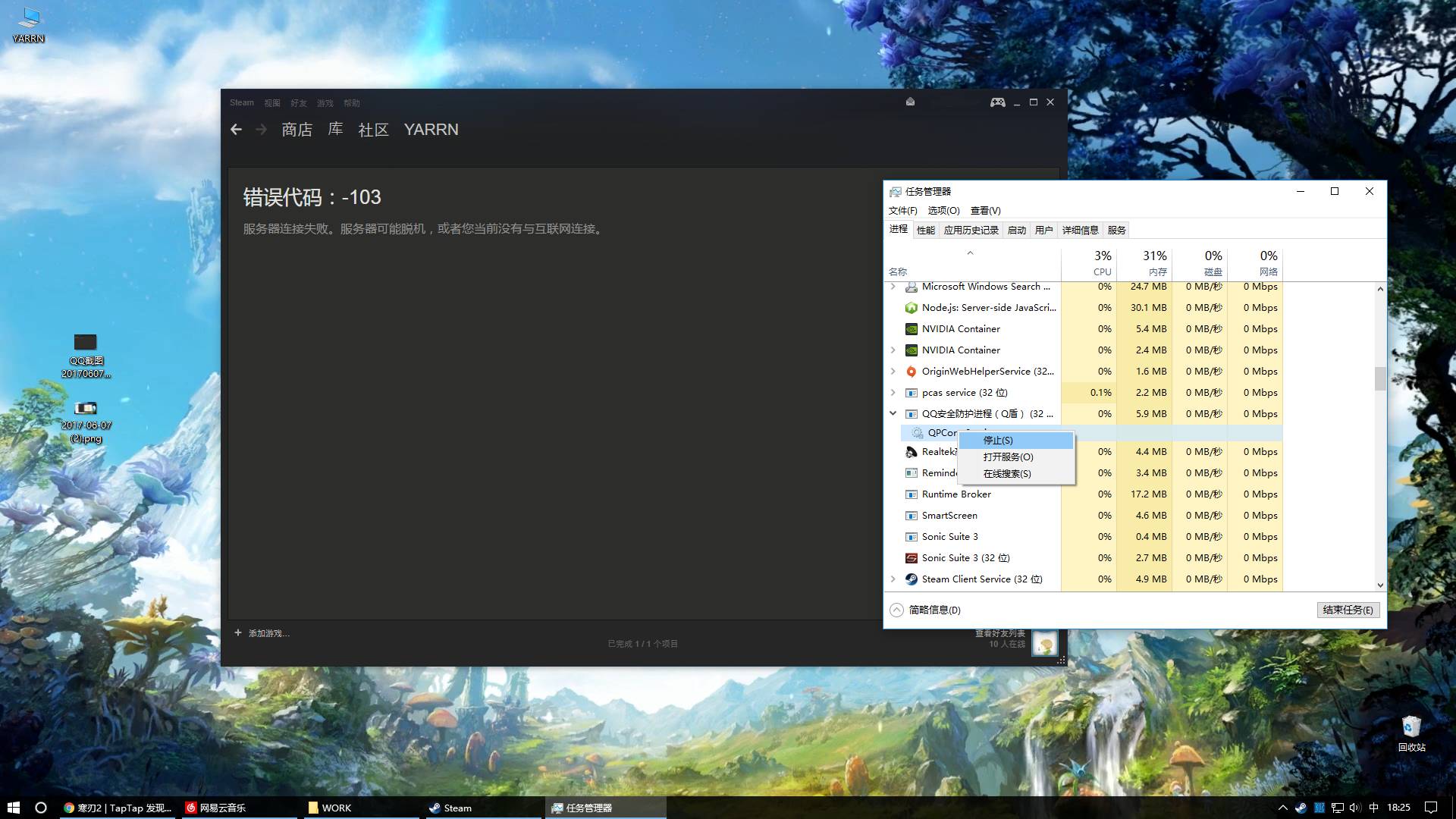This screenshot has width=1456, height=819.
Task: Go back with Steam's back arrow
Action: pyautogui.click(x=236, y=130)
